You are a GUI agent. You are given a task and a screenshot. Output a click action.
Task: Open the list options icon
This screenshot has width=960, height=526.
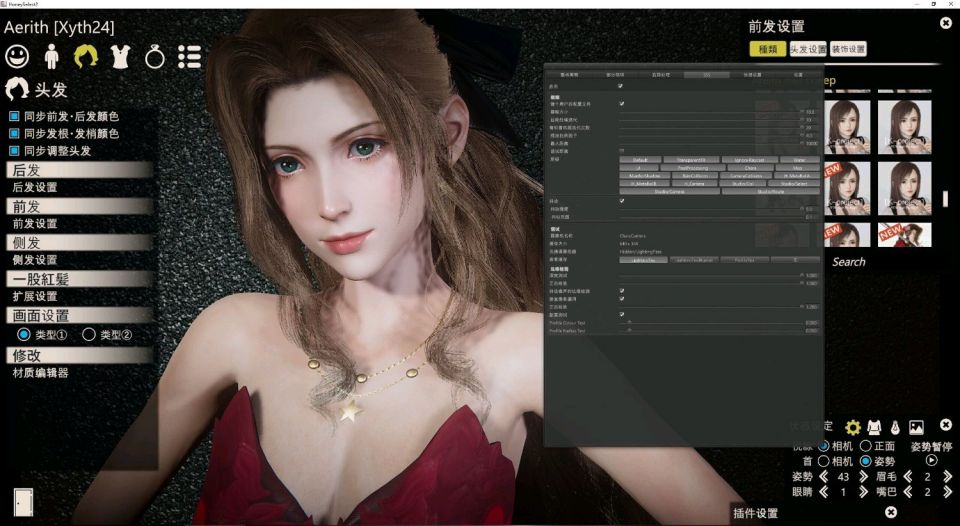coord(189,56)
